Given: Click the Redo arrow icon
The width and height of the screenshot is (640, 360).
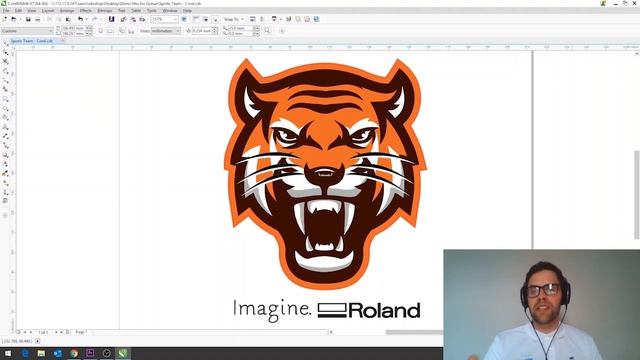Looking at the screenshot, I should point(95,19).
